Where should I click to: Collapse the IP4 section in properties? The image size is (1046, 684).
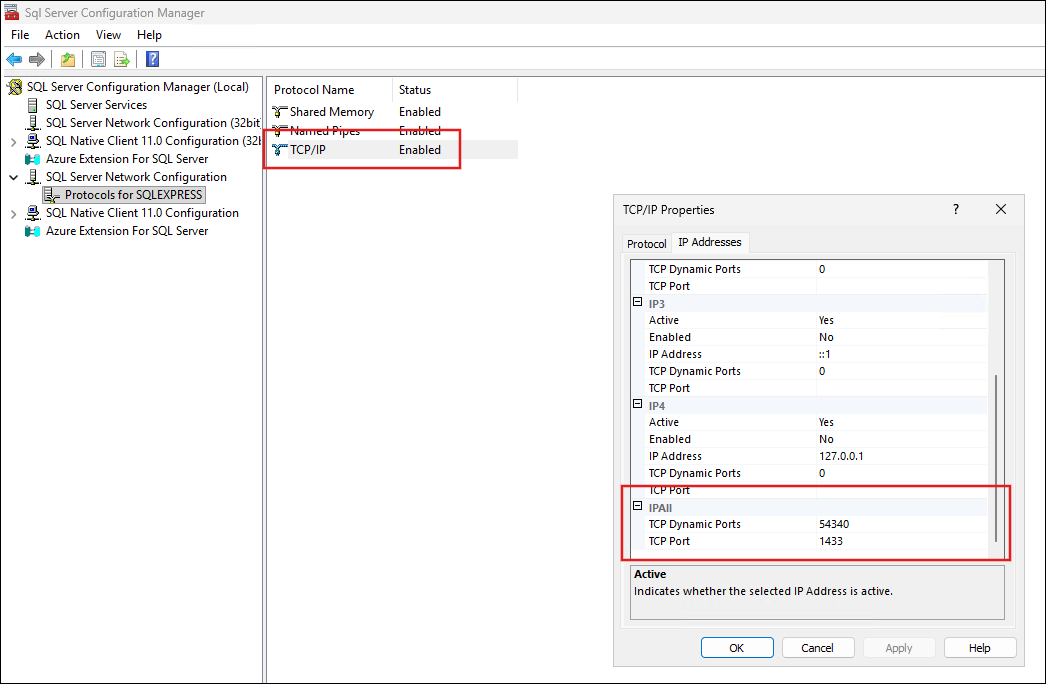pos(637,404)
